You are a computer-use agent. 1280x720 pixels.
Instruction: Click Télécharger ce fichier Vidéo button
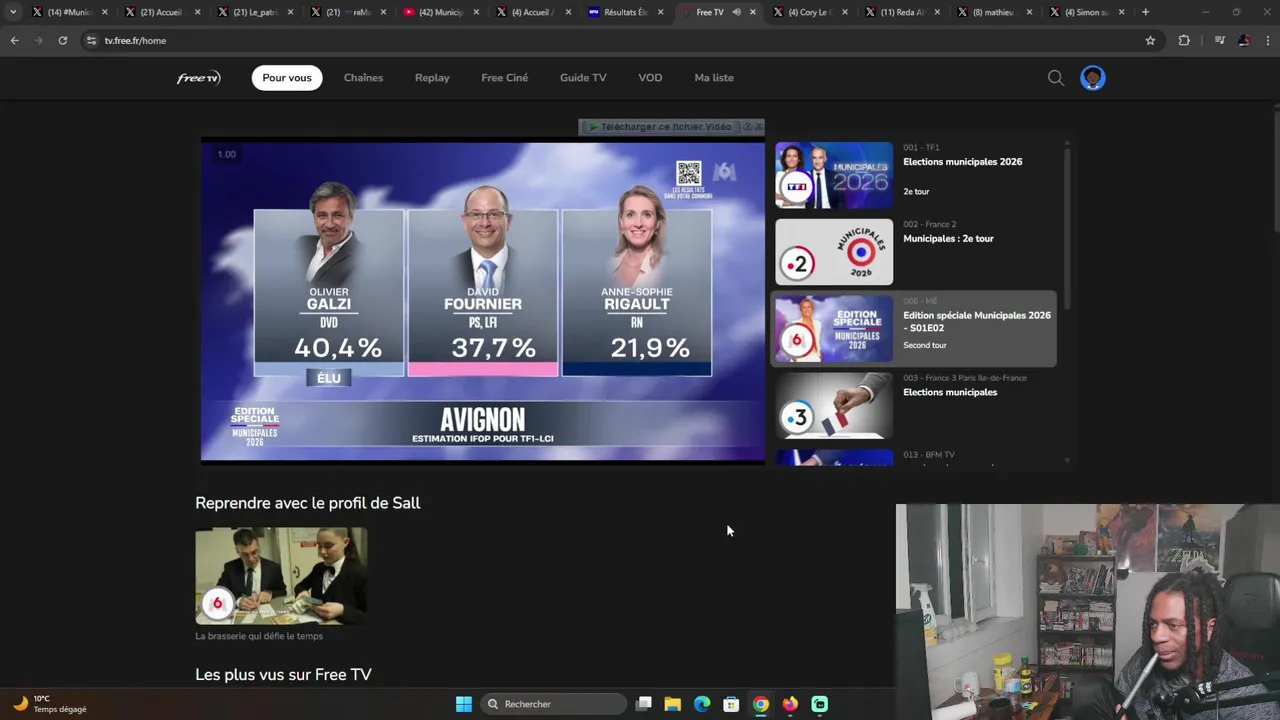click(x=660, y=127)
